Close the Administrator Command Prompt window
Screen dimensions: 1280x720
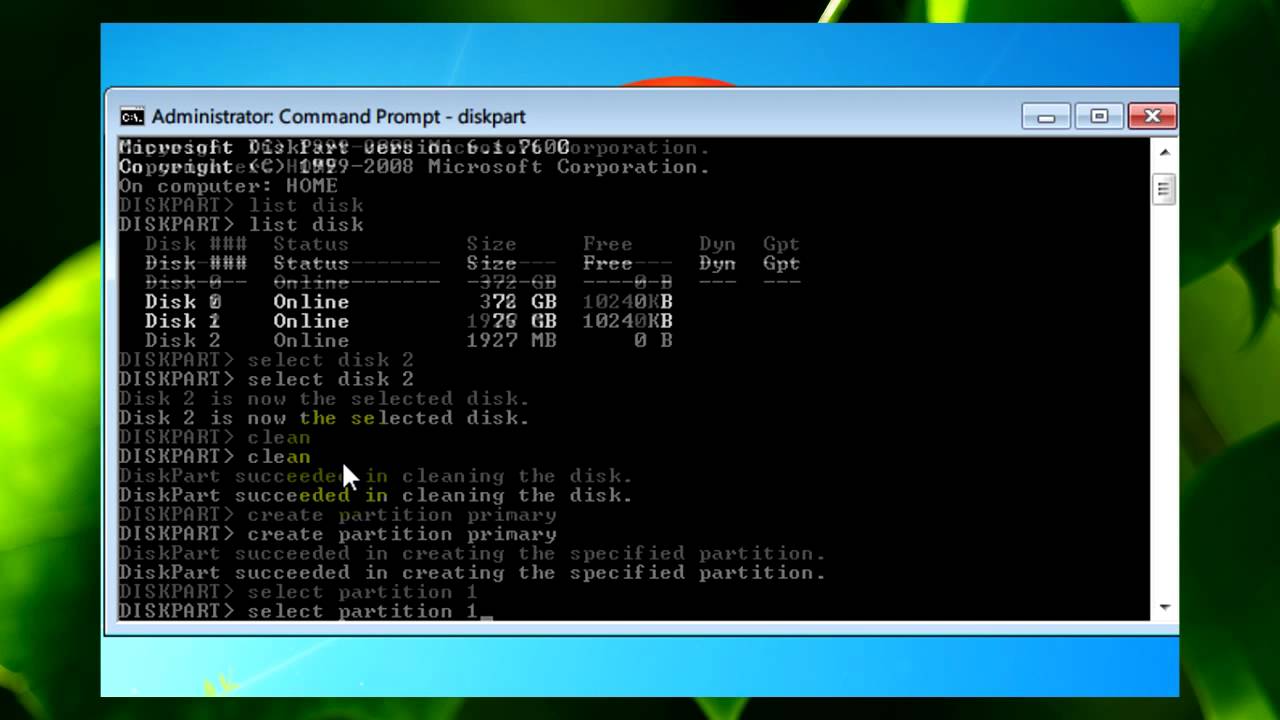pyautogui.click(x=1152, y=117)
